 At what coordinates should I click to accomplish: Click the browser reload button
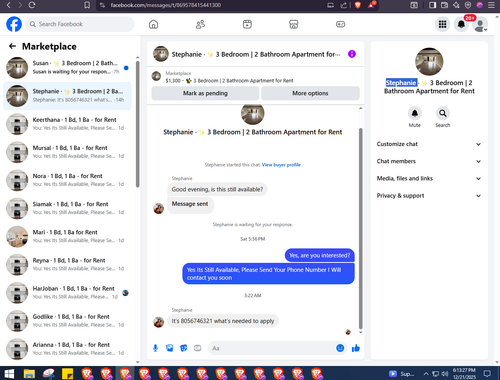click(x=32, y=5)
